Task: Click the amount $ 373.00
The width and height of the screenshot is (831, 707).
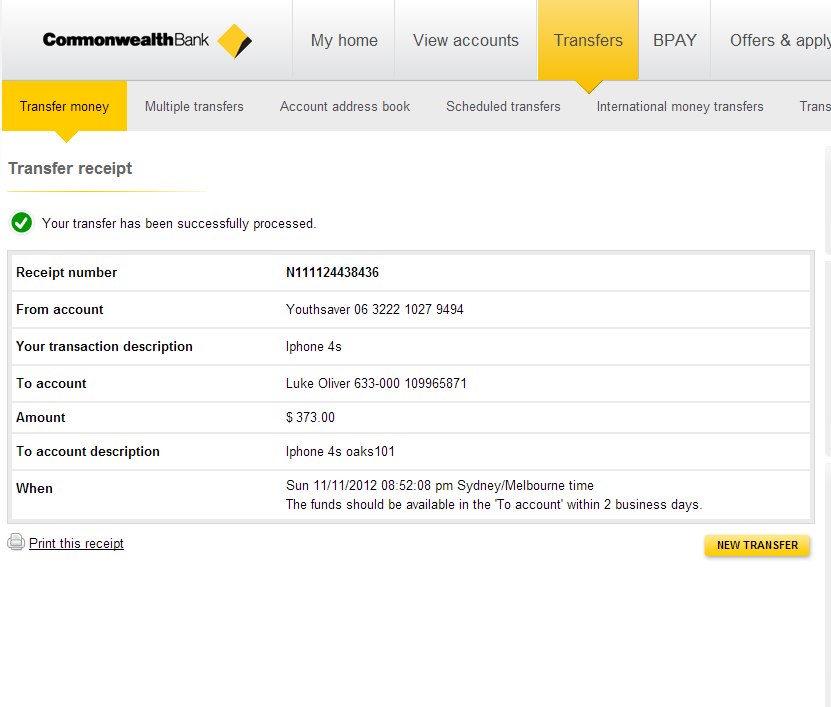Action: 311,418
